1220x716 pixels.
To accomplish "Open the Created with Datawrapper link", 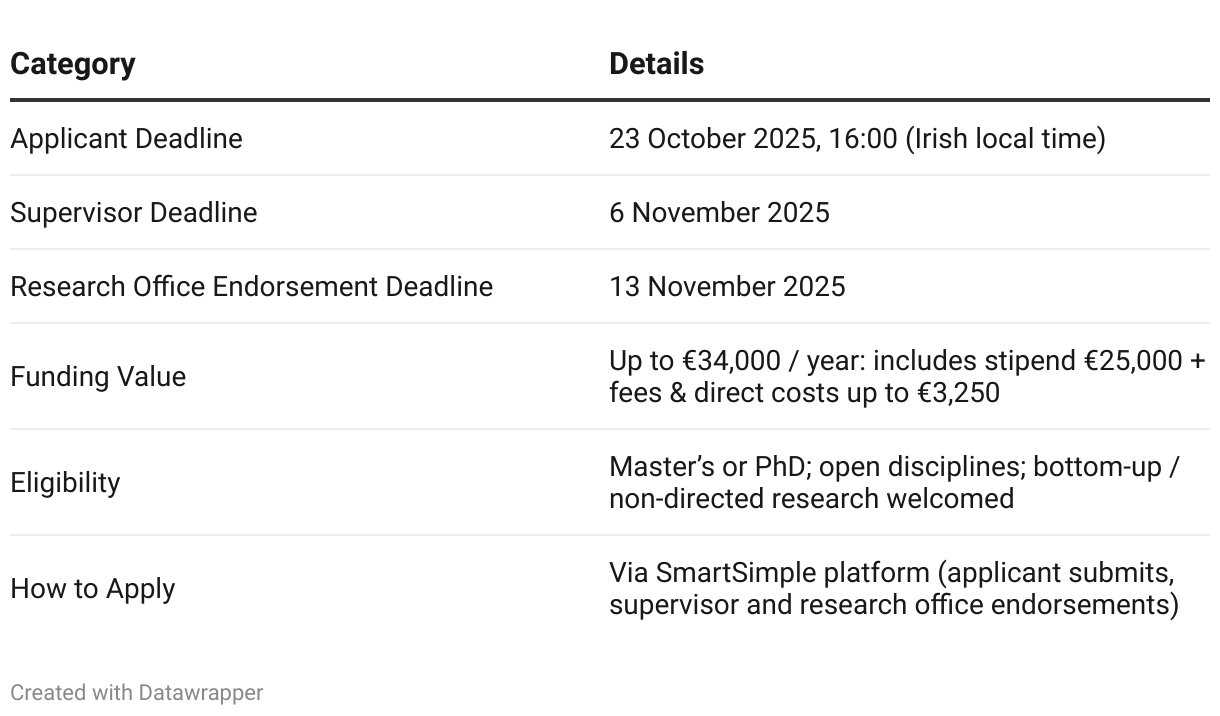I will [136, 692].
